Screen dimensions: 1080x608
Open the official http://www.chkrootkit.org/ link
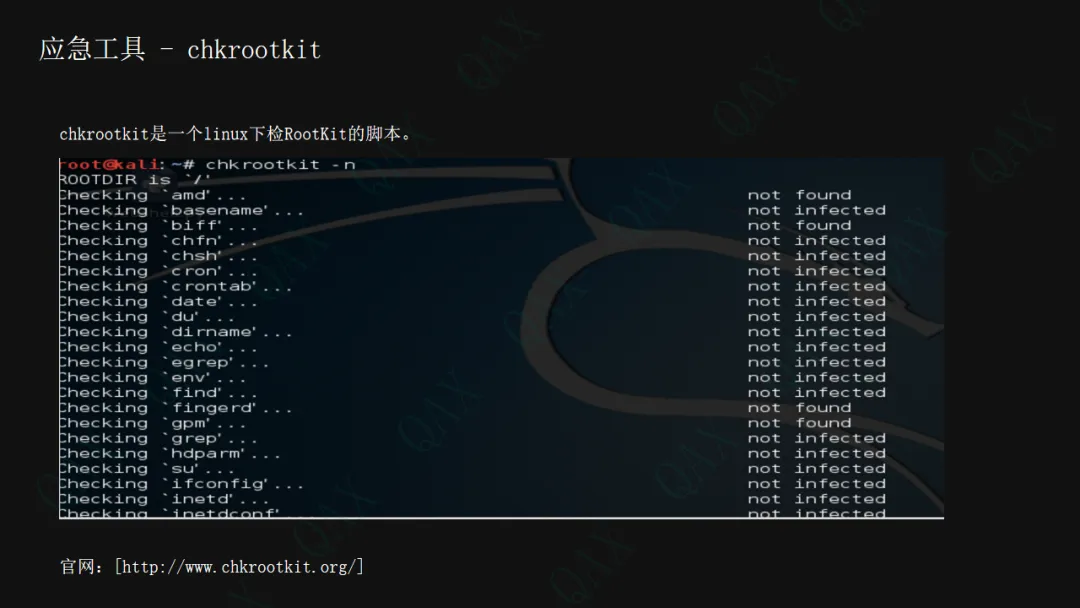coord(239,567)
